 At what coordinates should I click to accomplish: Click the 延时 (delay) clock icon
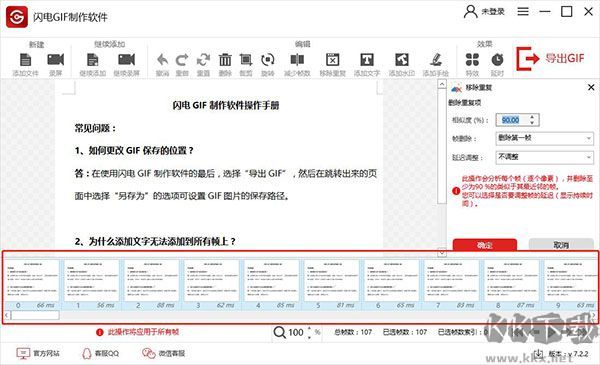[497, 60]
